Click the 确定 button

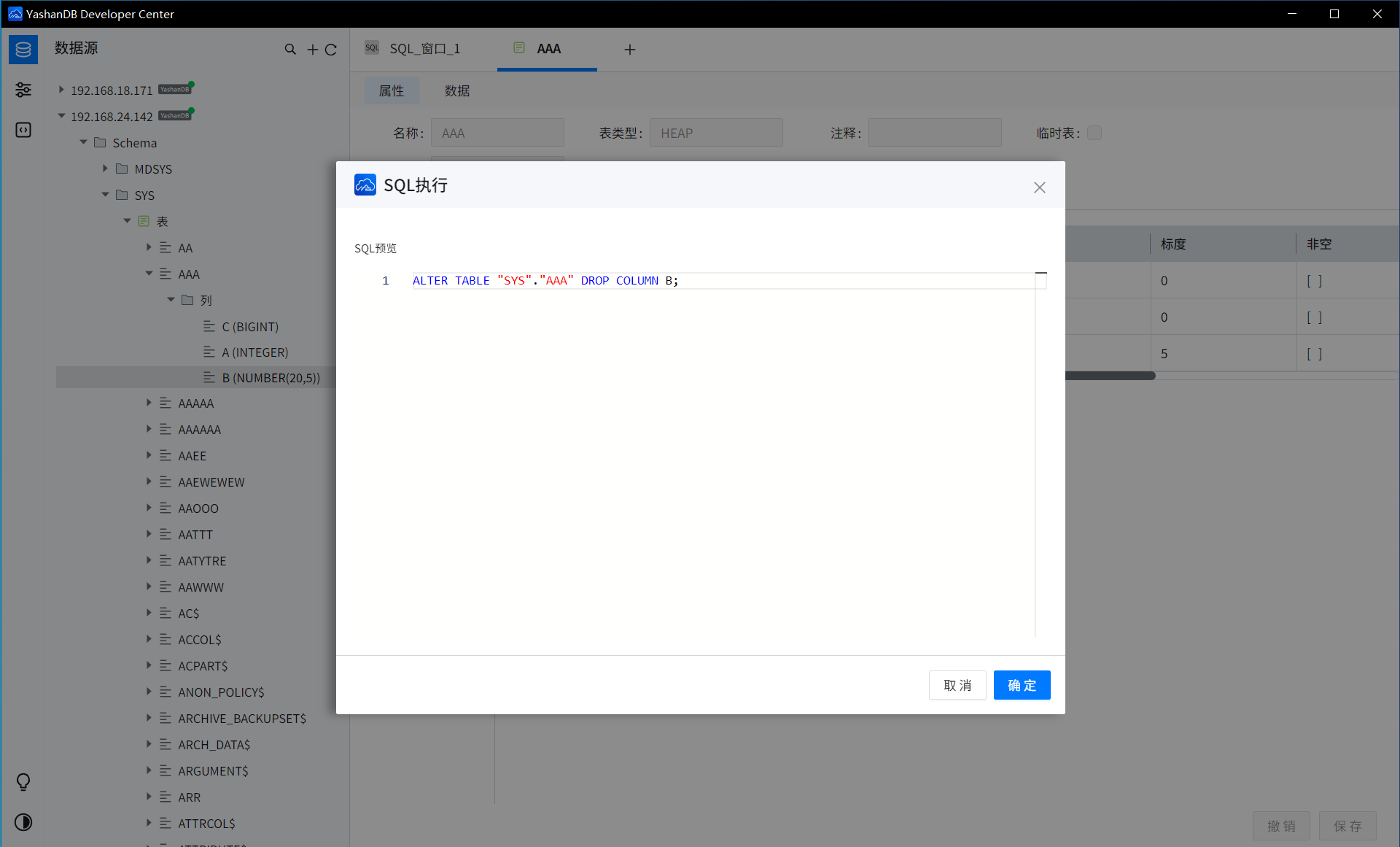(1022, 685)
